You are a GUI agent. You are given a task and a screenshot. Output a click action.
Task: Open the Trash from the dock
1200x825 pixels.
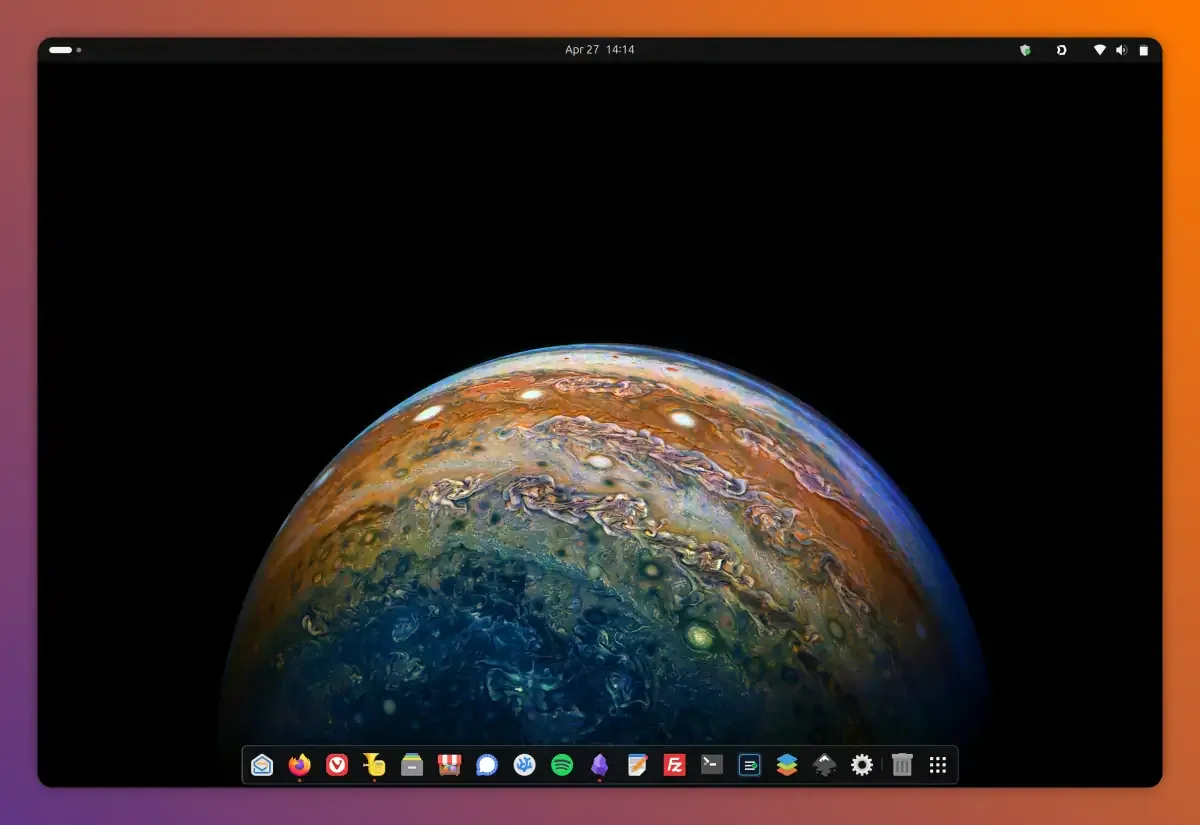(902, 765)
